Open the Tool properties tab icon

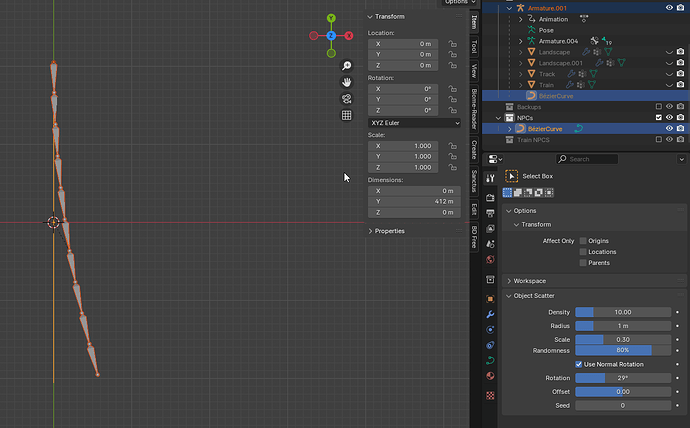coord(490,178)
